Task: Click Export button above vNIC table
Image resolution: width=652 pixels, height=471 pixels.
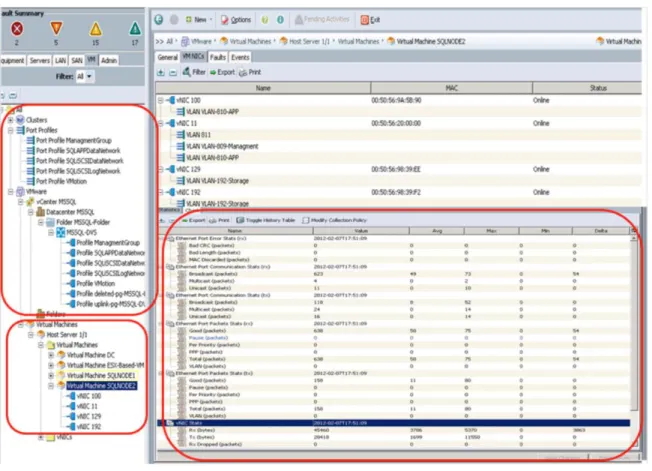Action: 222,72
